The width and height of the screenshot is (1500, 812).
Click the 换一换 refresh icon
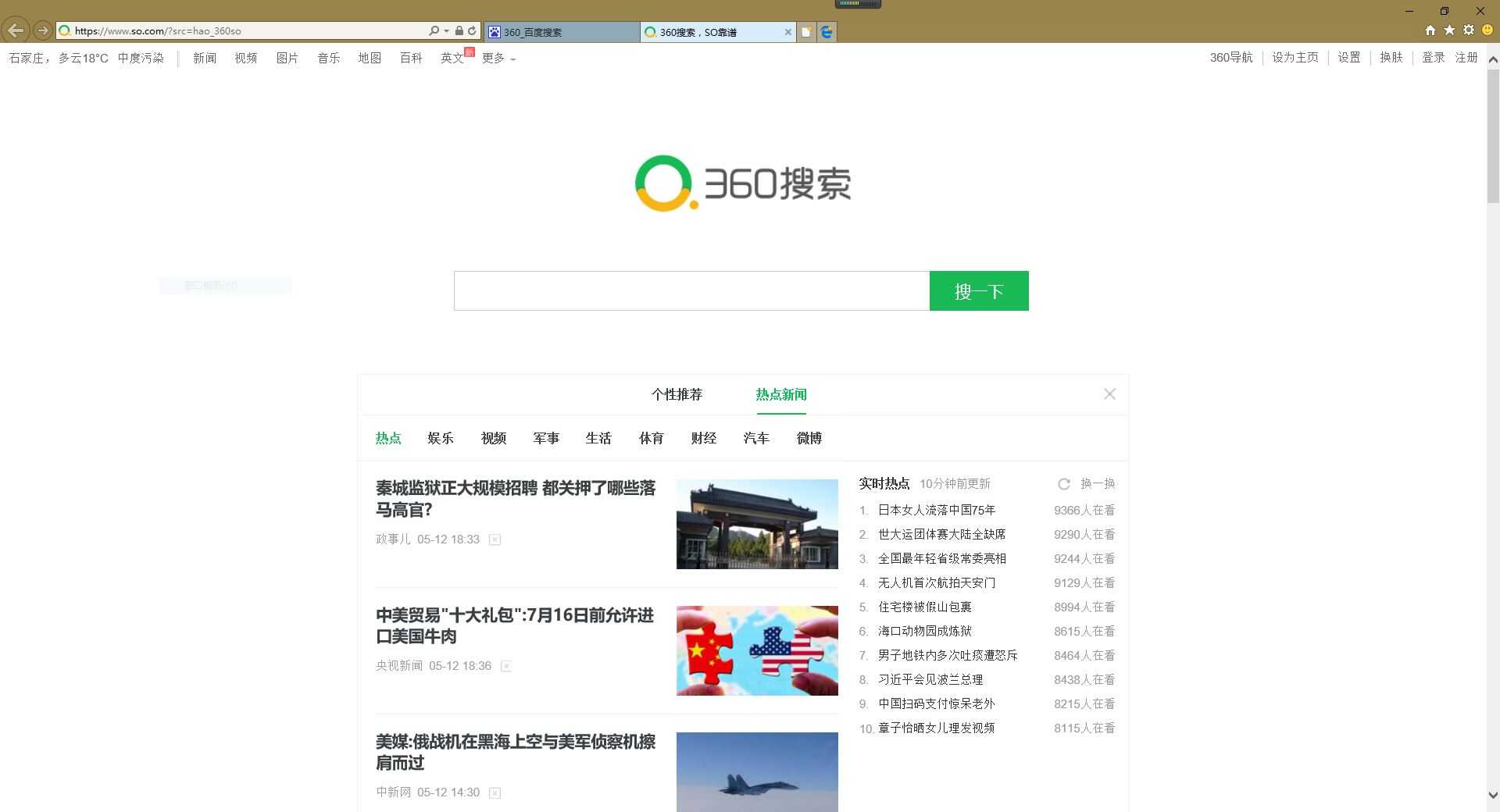click(x=1064, y=484)
